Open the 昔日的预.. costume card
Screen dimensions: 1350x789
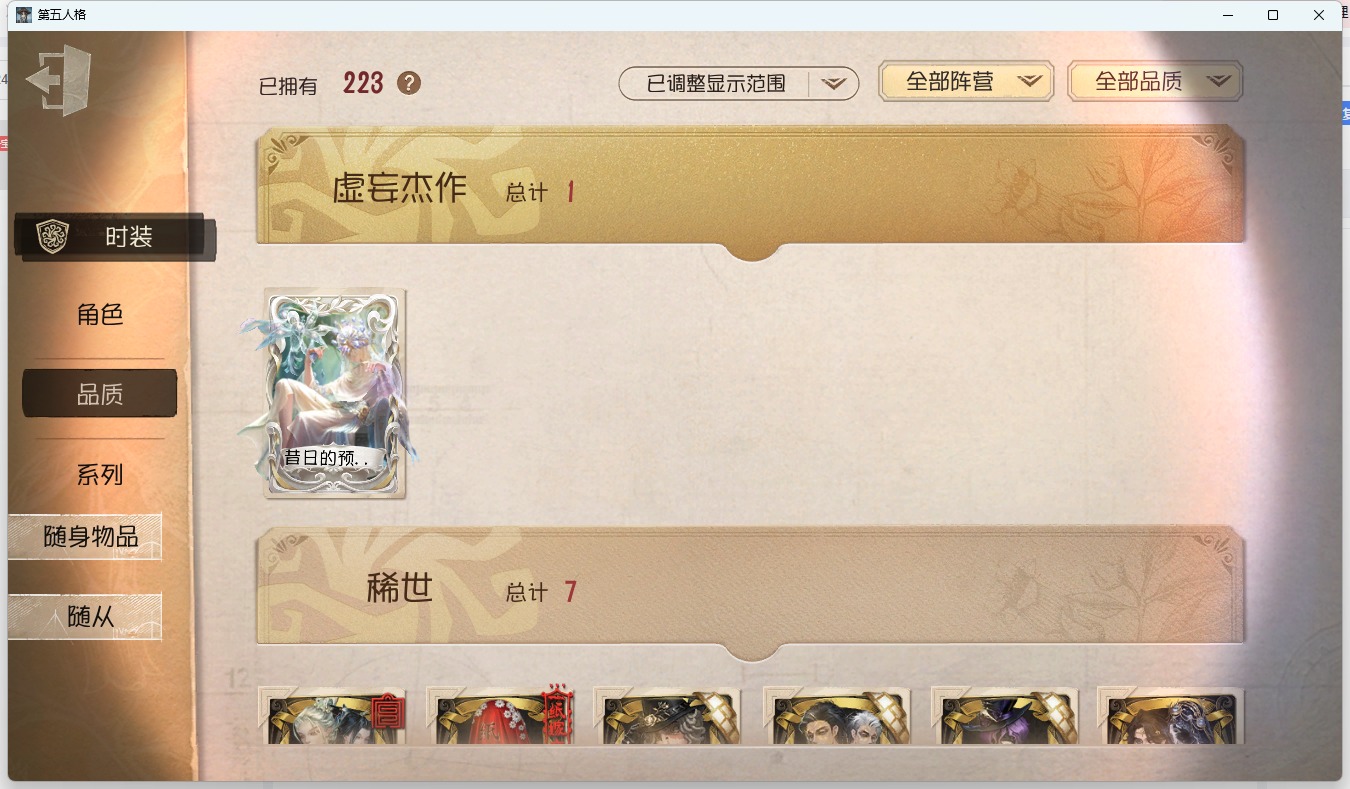tap(334, 392)
